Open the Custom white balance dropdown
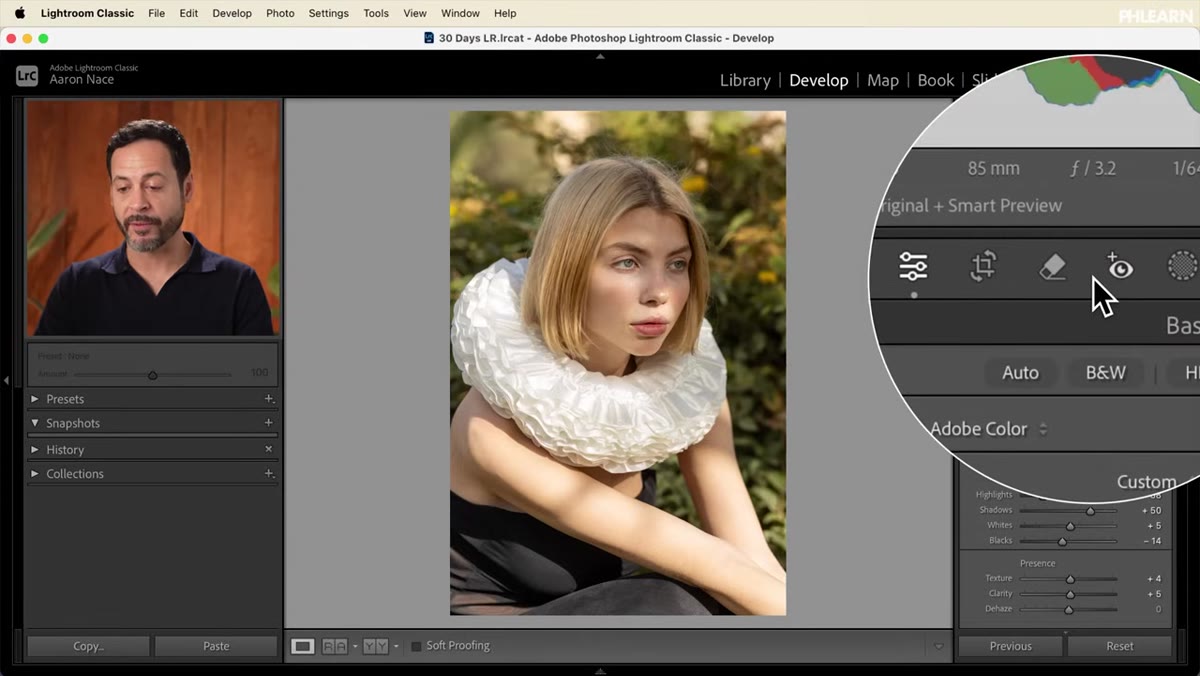Viewport: 1200px width, 676px height. click(x=1146, y=482)
